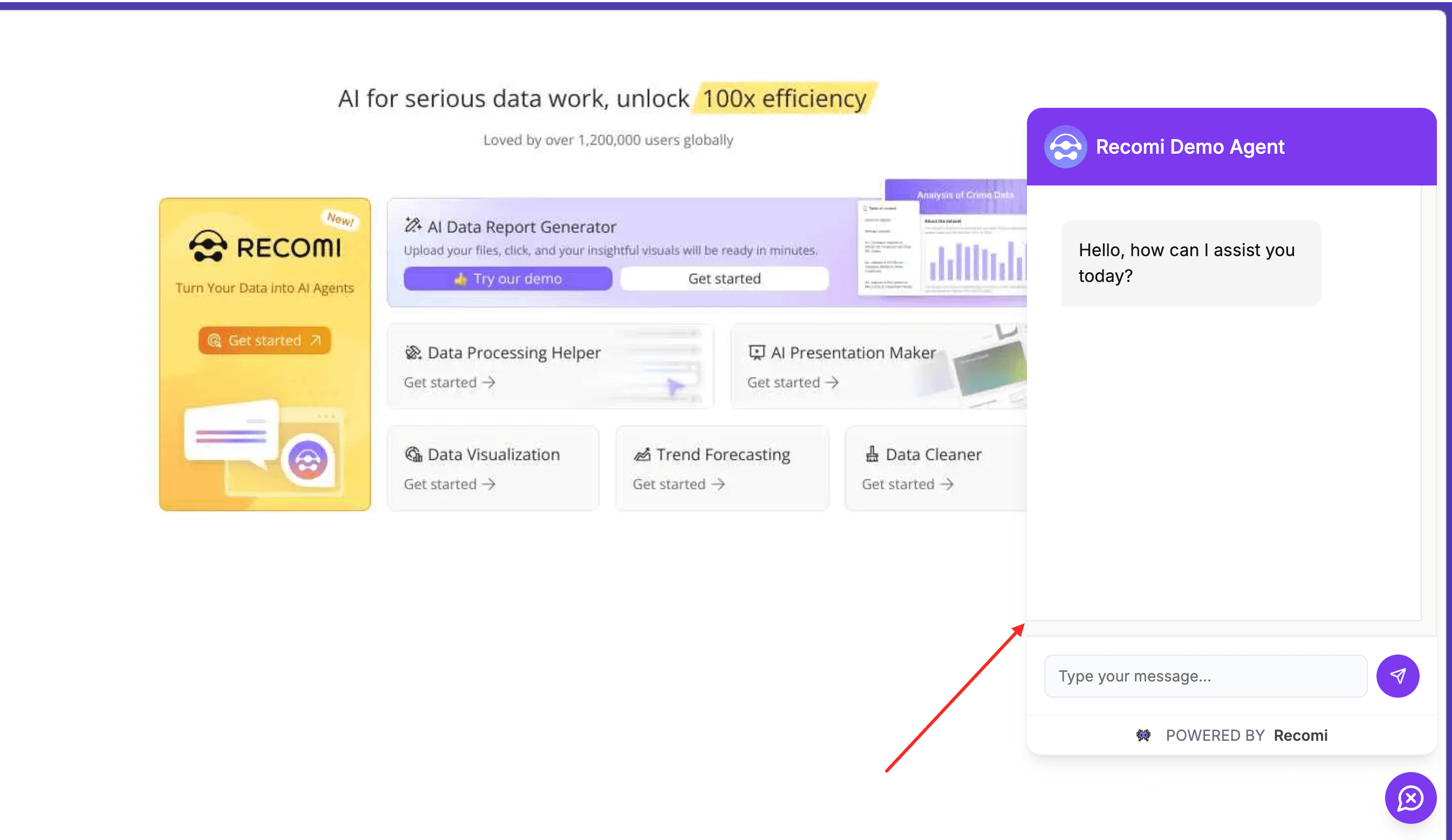Click the Trend Forecasting card title
The height and width of the screenshot is (840, 1452).
coord(723,455)
